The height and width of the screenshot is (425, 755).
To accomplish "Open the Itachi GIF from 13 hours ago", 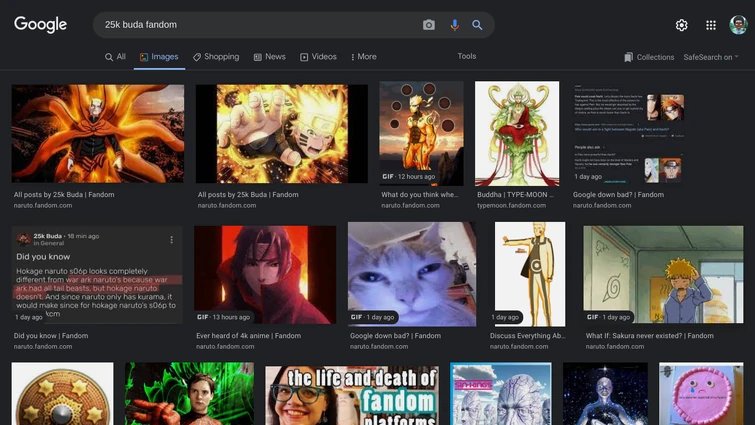I will (265, 275).
